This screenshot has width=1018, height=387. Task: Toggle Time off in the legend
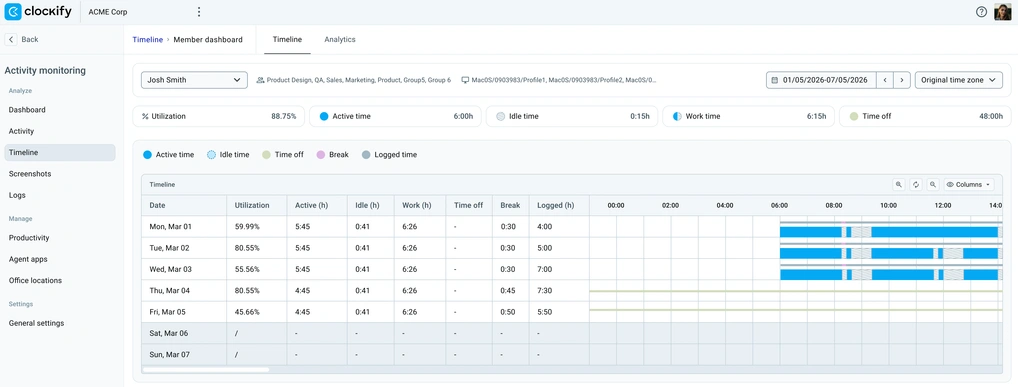pyautogui.click(x=282, y=155)
